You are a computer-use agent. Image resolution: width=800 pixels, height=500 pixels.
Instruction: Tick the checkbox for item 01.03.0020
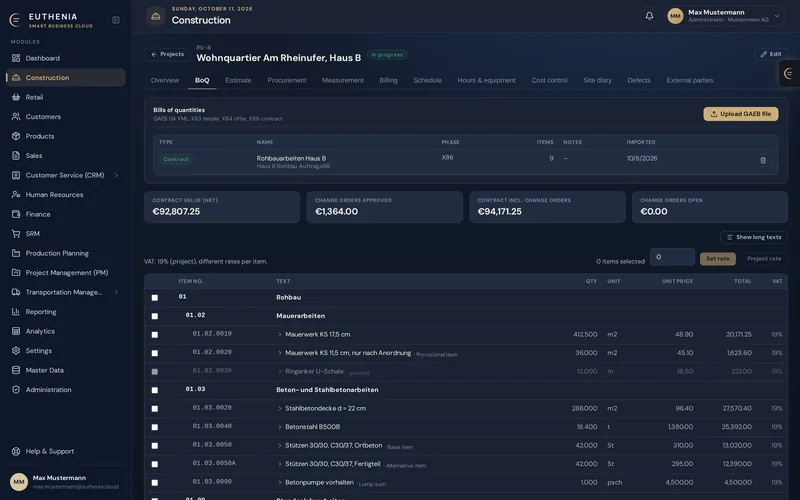point(155,409)
